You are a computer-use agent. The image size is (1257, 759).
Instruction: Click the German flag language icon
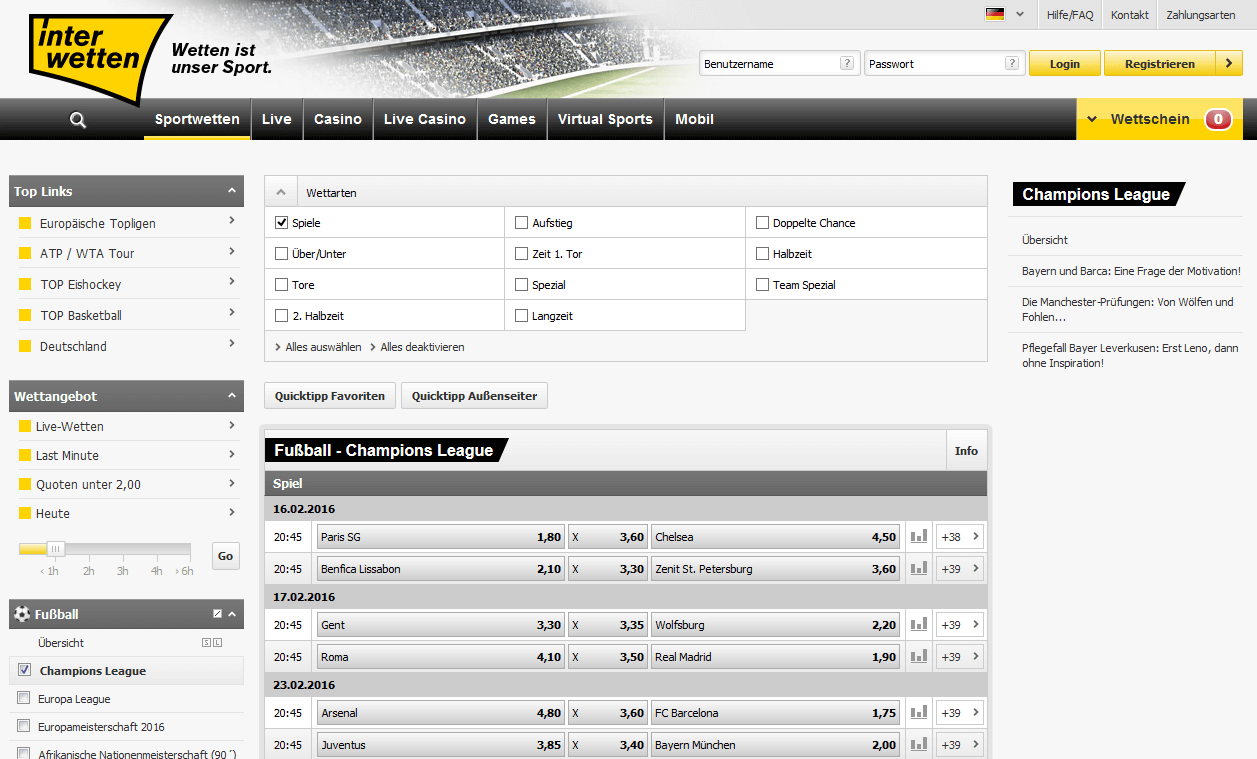(994, 14)
